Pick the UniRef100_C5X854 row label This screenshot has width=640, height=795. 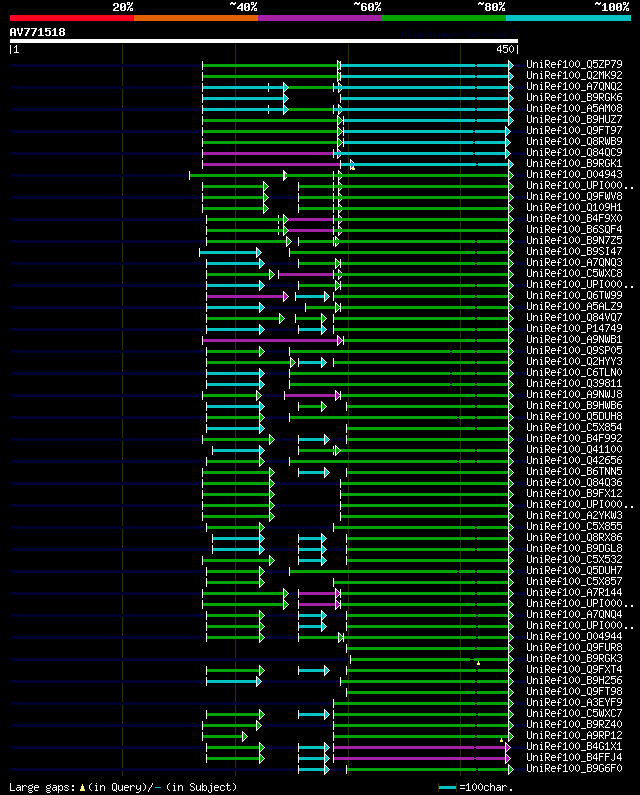click(574, 427)
